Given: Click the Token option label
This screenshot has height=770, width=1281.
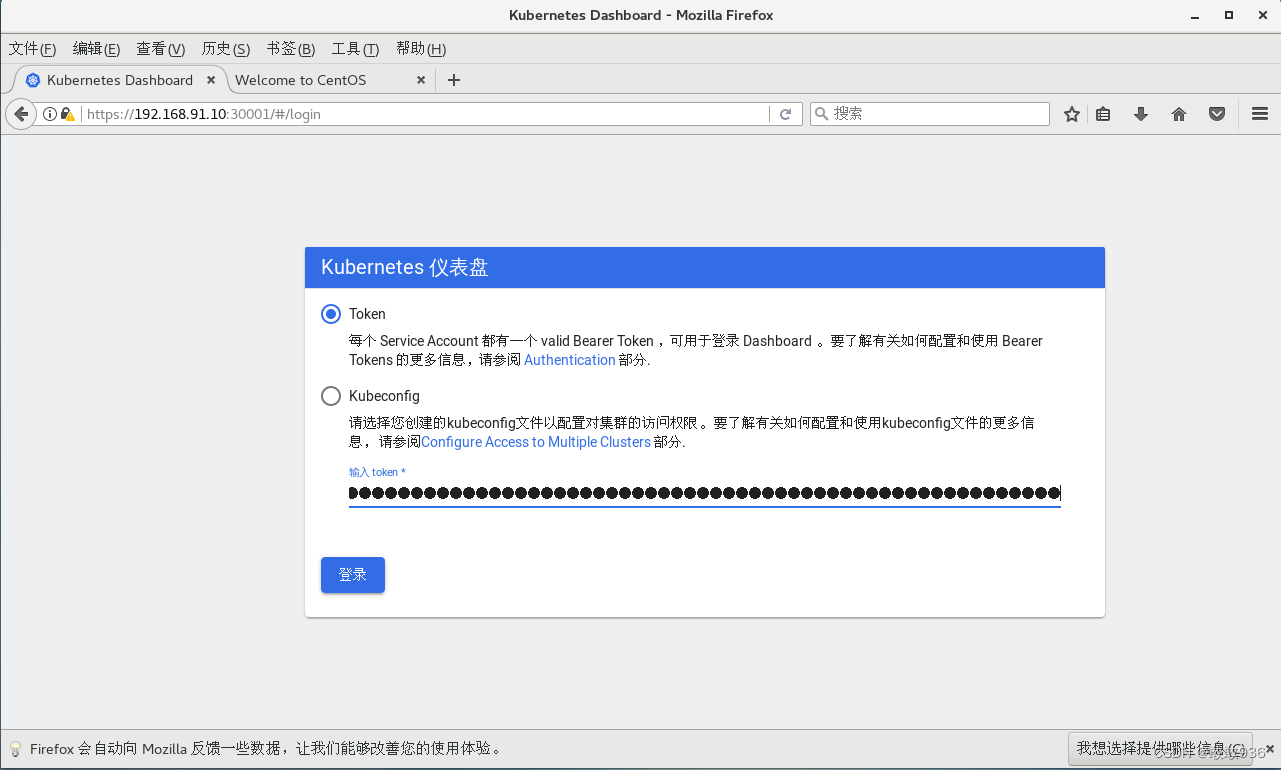Looking at the screenshot, I should pos(367,314).
